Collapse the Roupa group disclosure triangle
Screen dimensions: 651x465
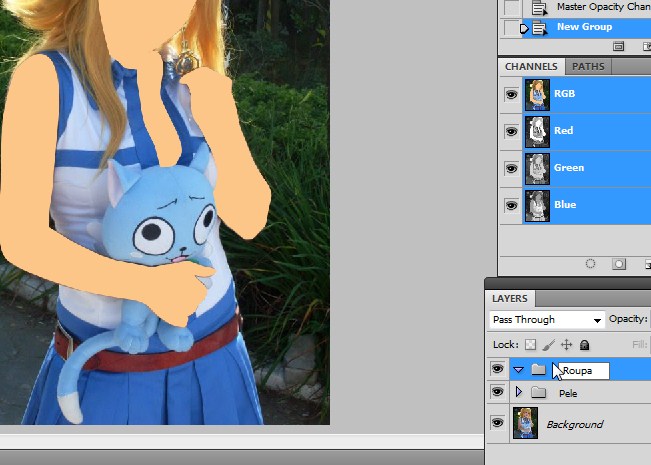pos(518,369)
